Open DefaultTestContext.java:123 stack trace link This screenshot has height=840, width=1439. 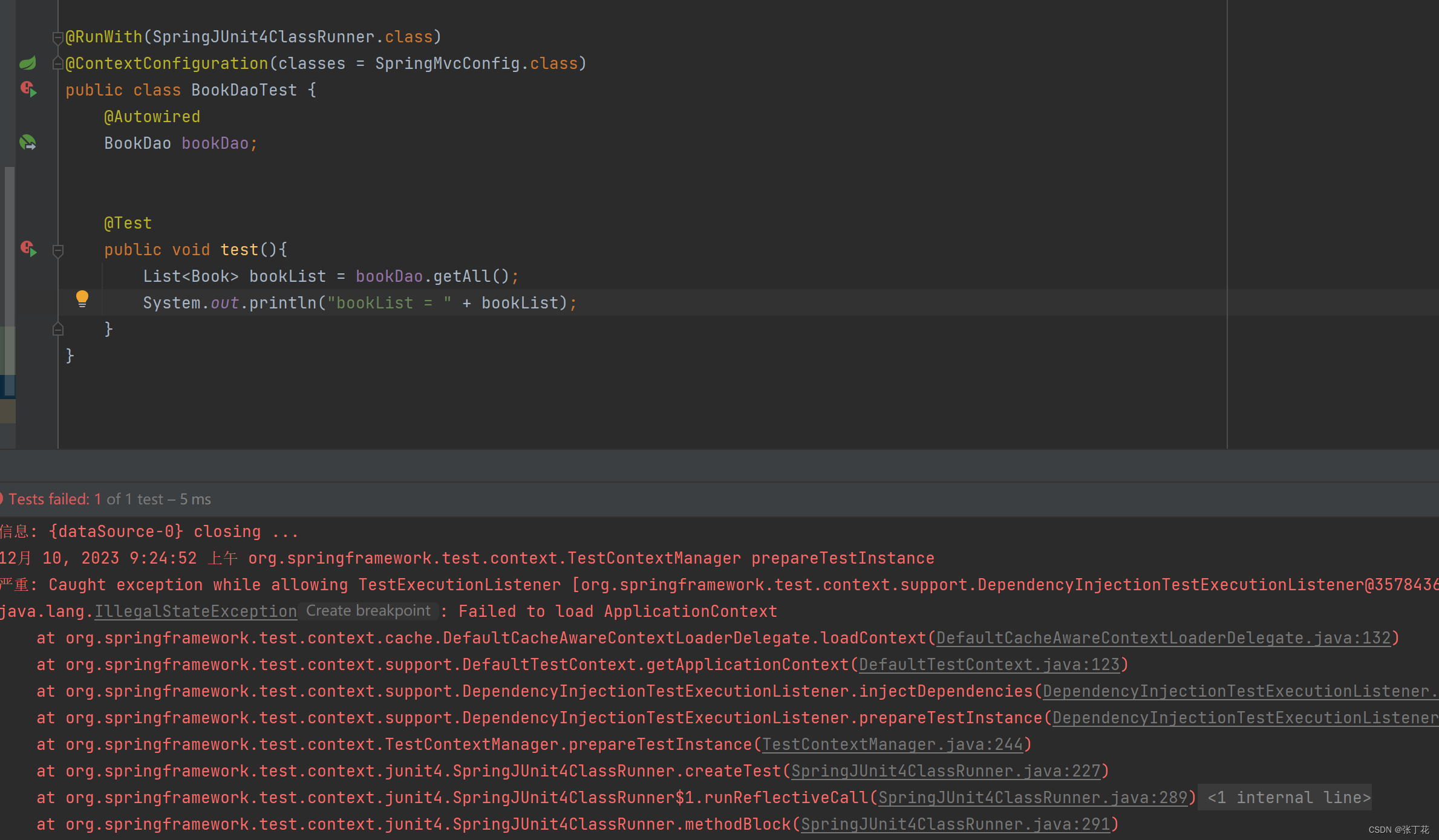pos(989,665)
